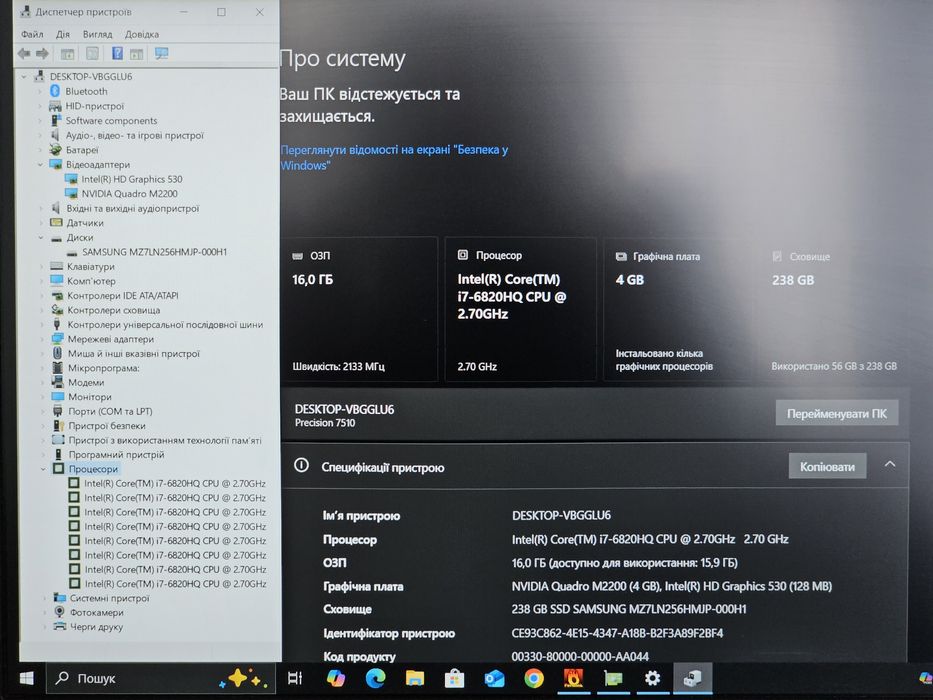Image resolution: width=933 pixels, height=700 pixels.
Task: Collapse the Відеоадаптери tree node
Action: pyautogui.click(x=40, y=164)
